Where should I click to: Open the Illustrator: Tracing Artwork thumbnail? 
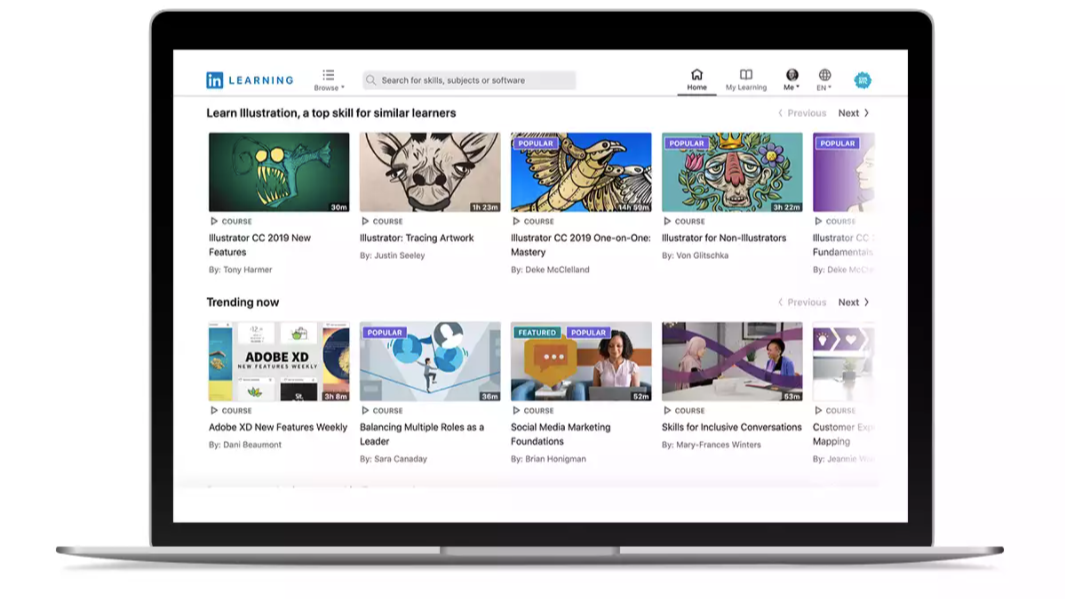point(430,172)
